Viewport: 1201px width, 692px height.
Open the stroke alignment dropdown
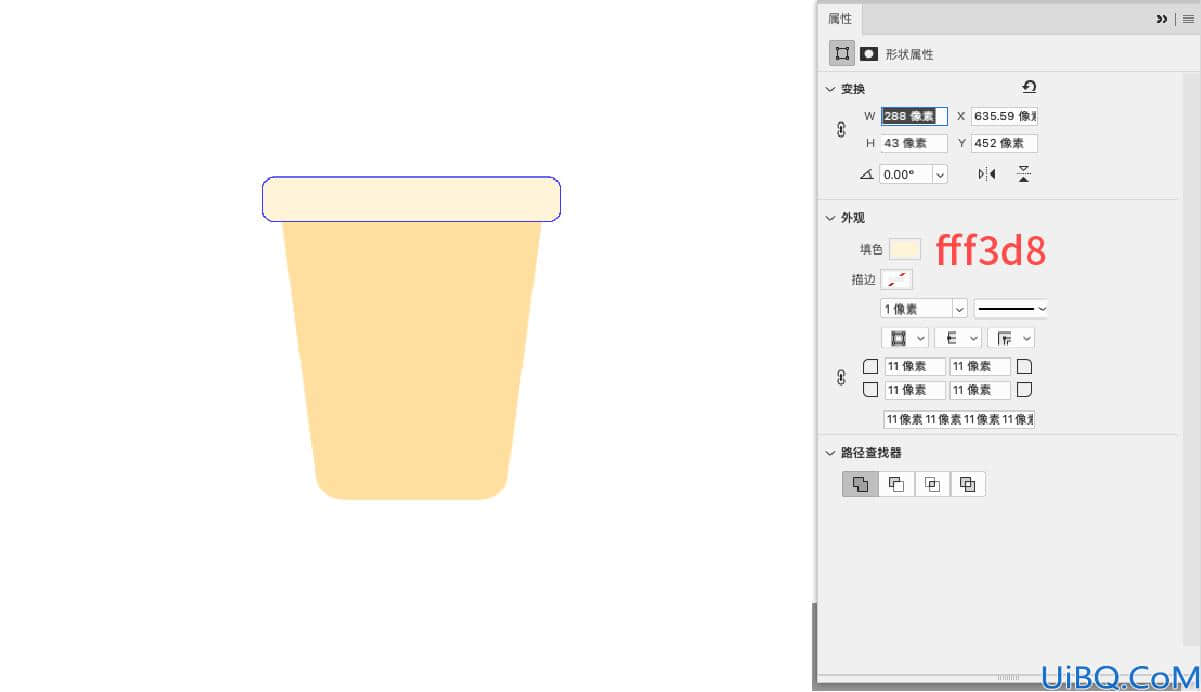(905, 338)
